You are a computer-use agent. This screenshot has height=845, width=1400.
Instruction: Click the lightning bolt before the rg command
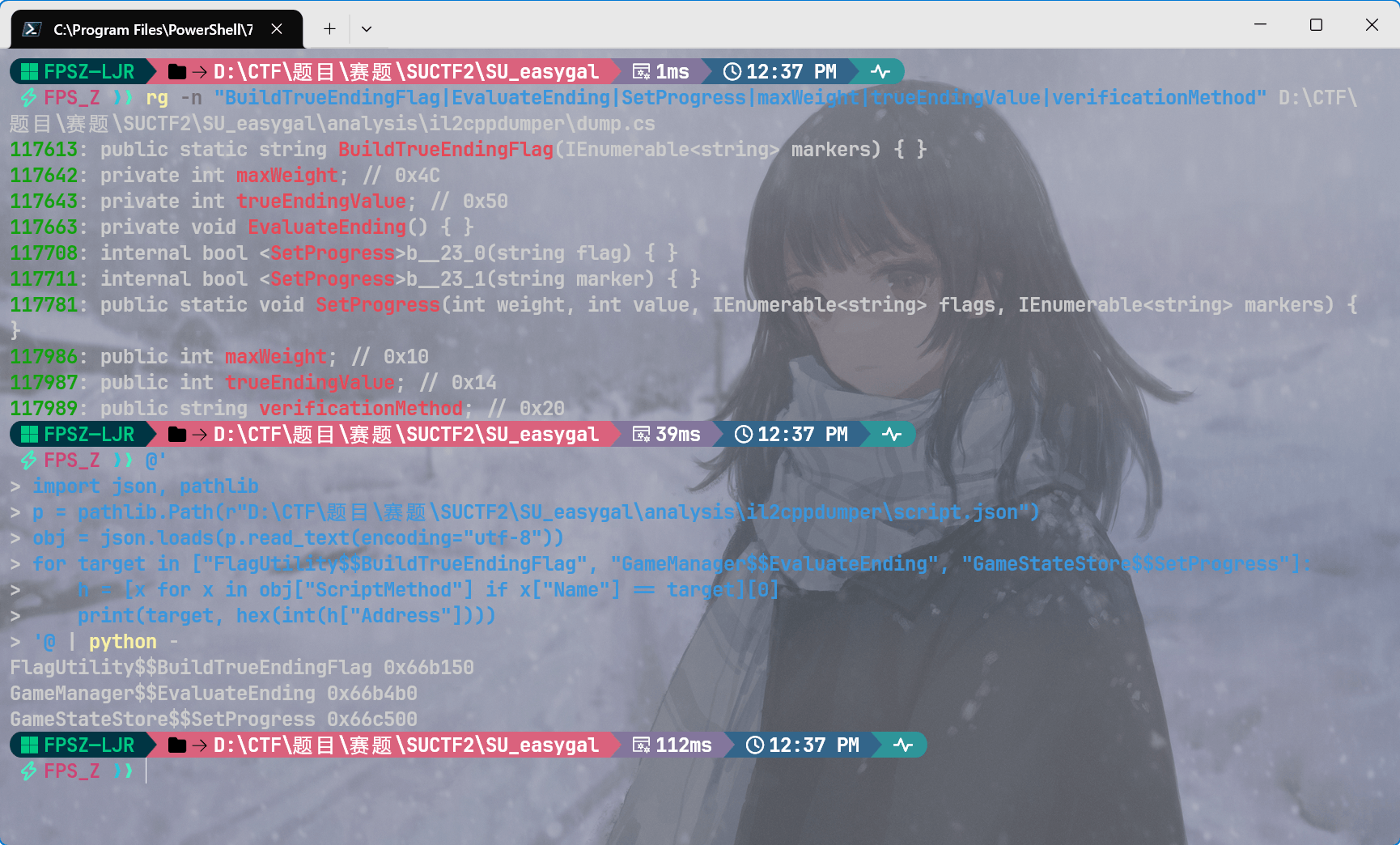[x=28, y=98]
